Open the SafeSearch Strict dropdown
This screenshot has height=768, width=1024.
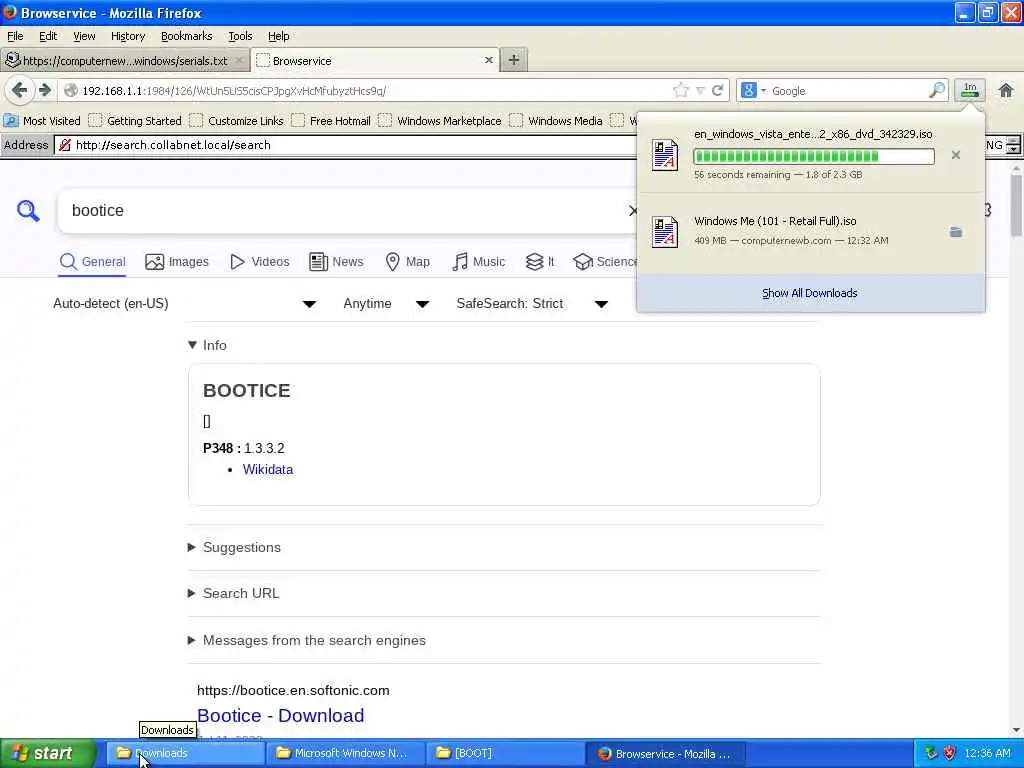[532, 304]
